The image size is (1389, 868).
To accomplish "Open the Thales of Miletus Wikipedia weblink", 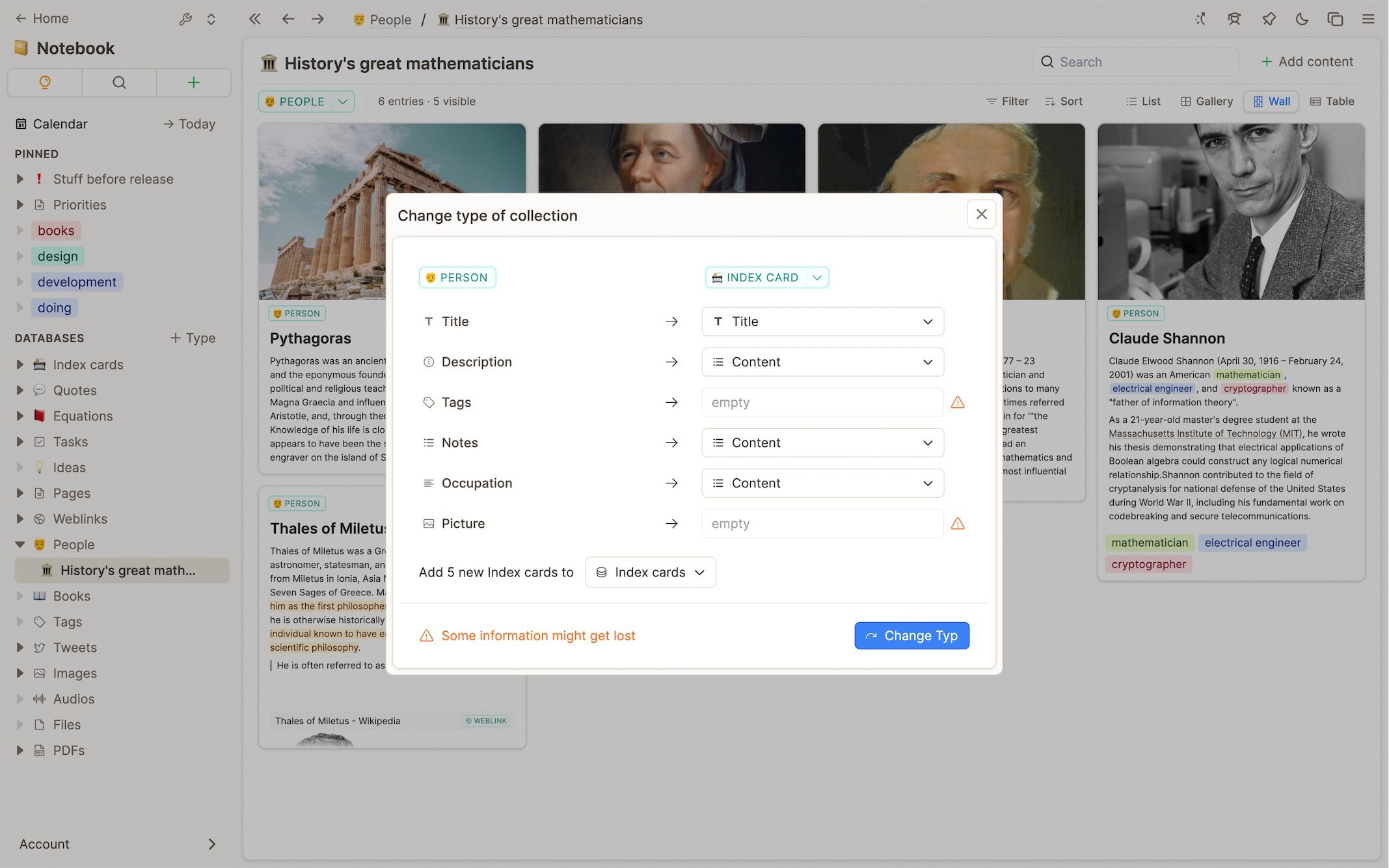I will point(392,721).
